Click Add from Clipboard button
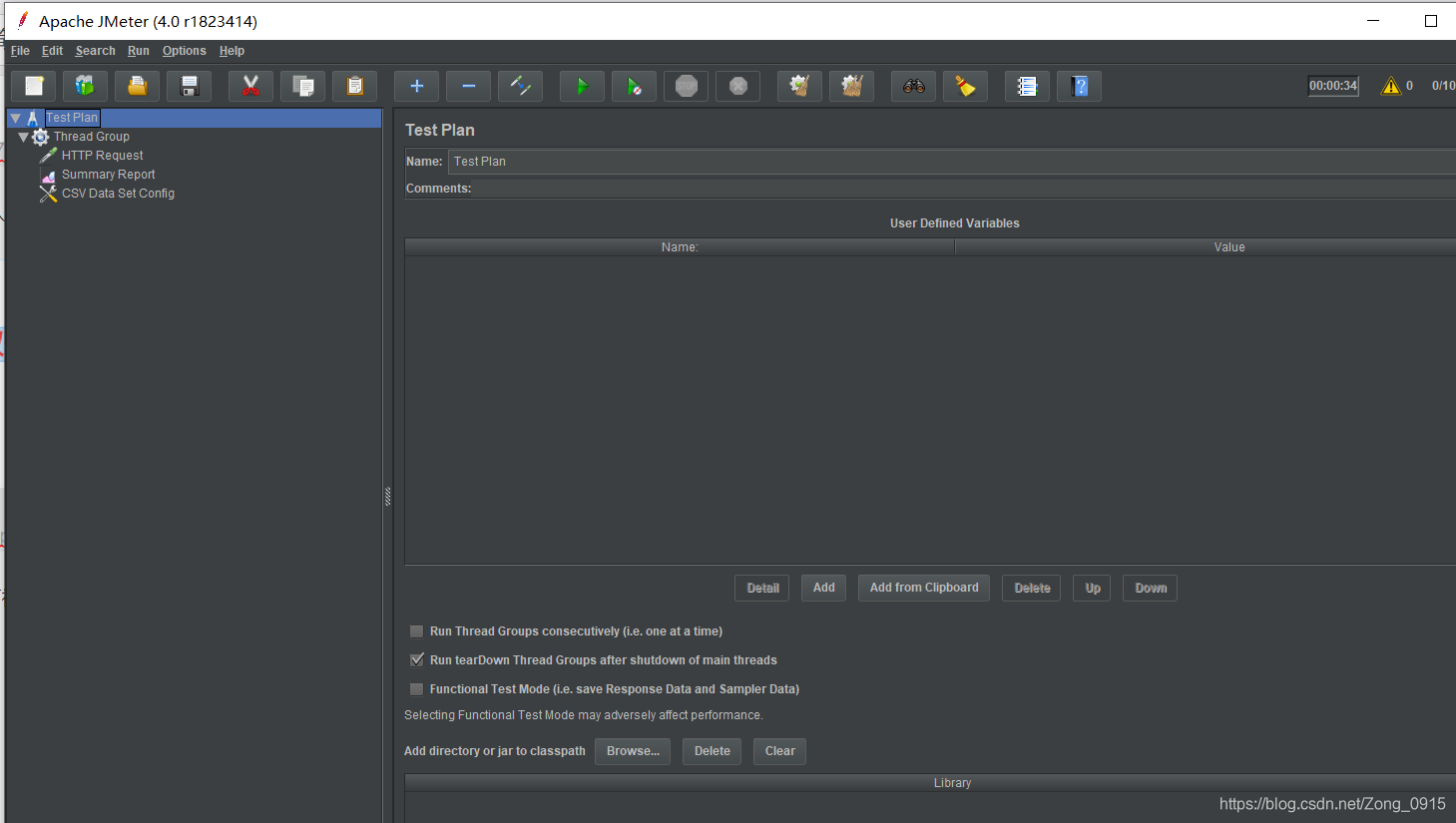The width and height of the screenshot is (1456, 823). pos(924,588)
